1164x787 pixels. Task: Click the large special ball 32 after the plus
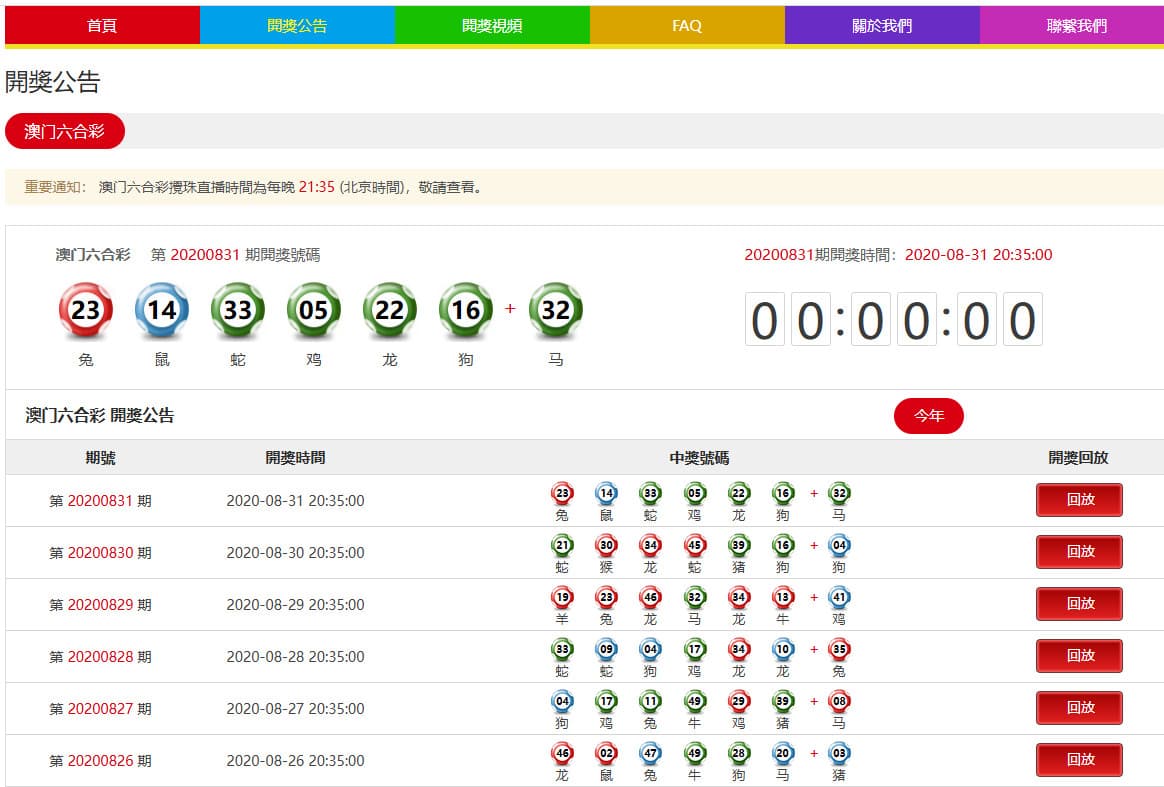[556, 310]
